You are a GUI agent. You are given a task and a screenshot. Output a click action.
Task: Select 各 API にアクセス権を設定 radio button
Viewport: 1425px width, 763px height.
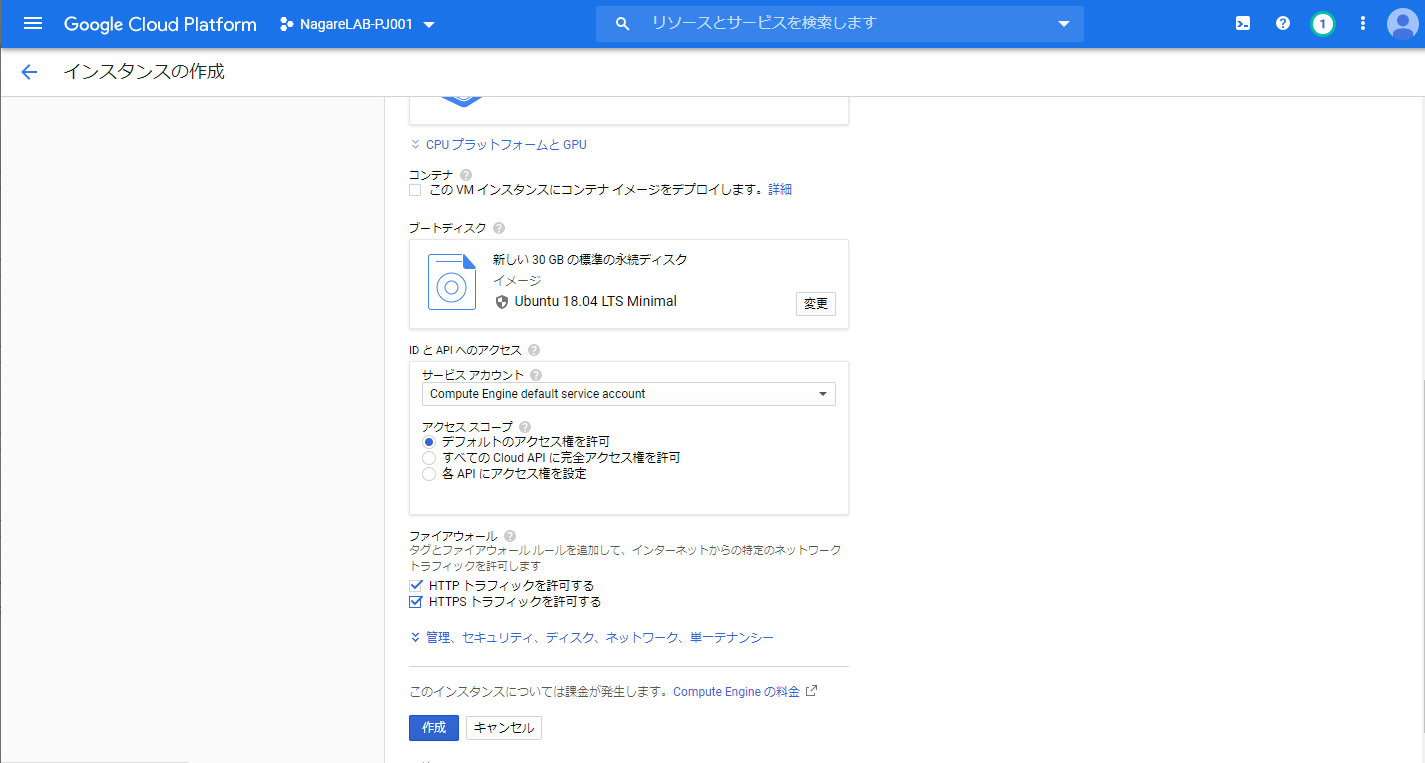tap(429, 474)
